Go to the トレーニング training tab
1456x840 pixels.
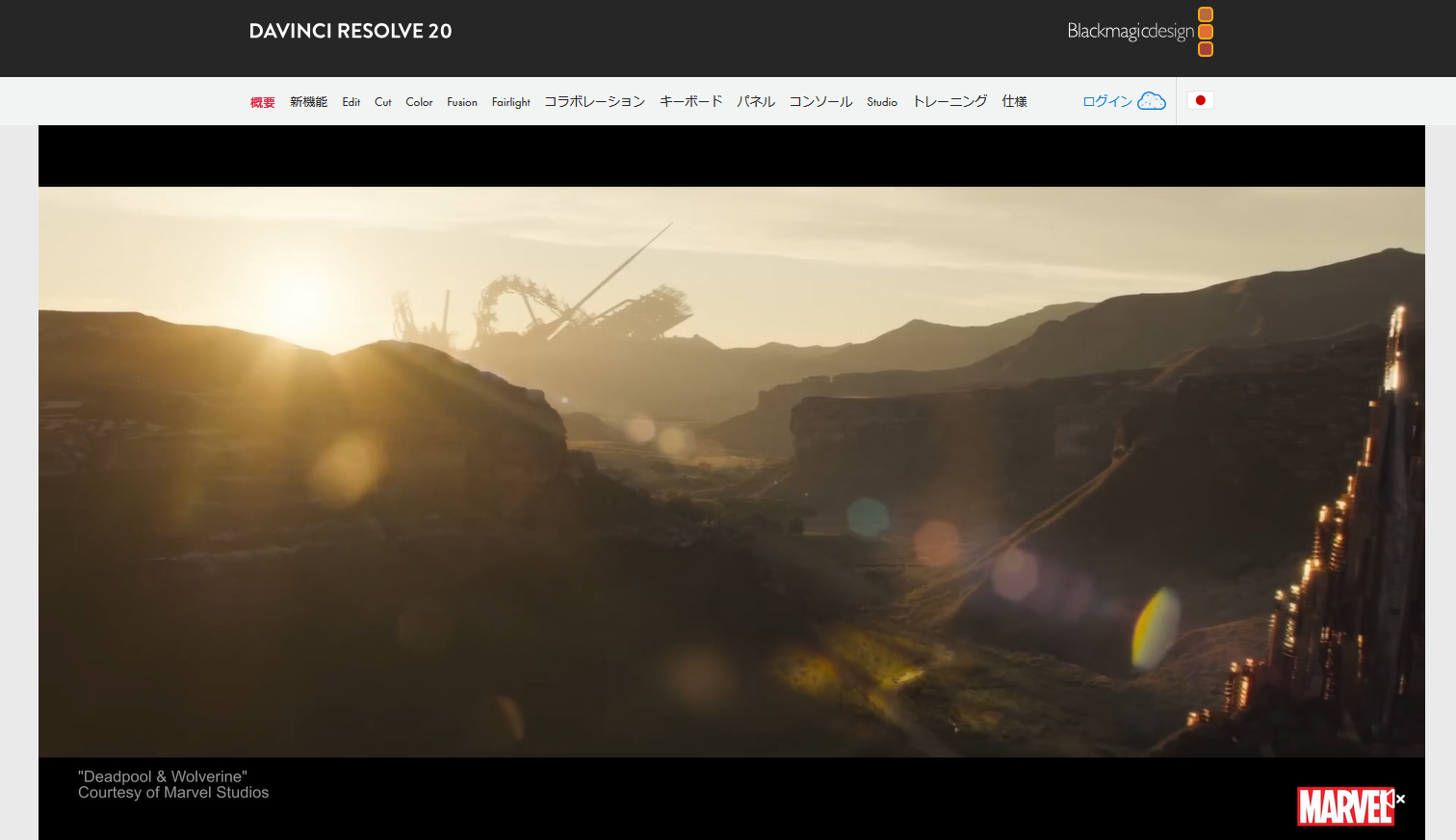949,102
